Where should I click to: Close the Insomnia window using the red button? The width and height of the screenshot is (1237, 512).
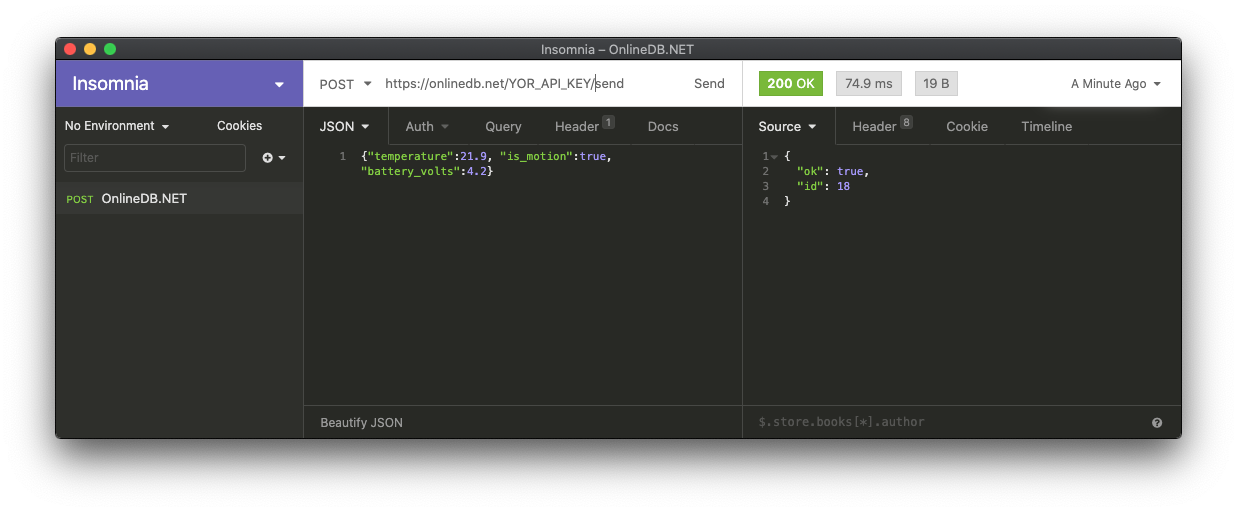coord(70,49)
